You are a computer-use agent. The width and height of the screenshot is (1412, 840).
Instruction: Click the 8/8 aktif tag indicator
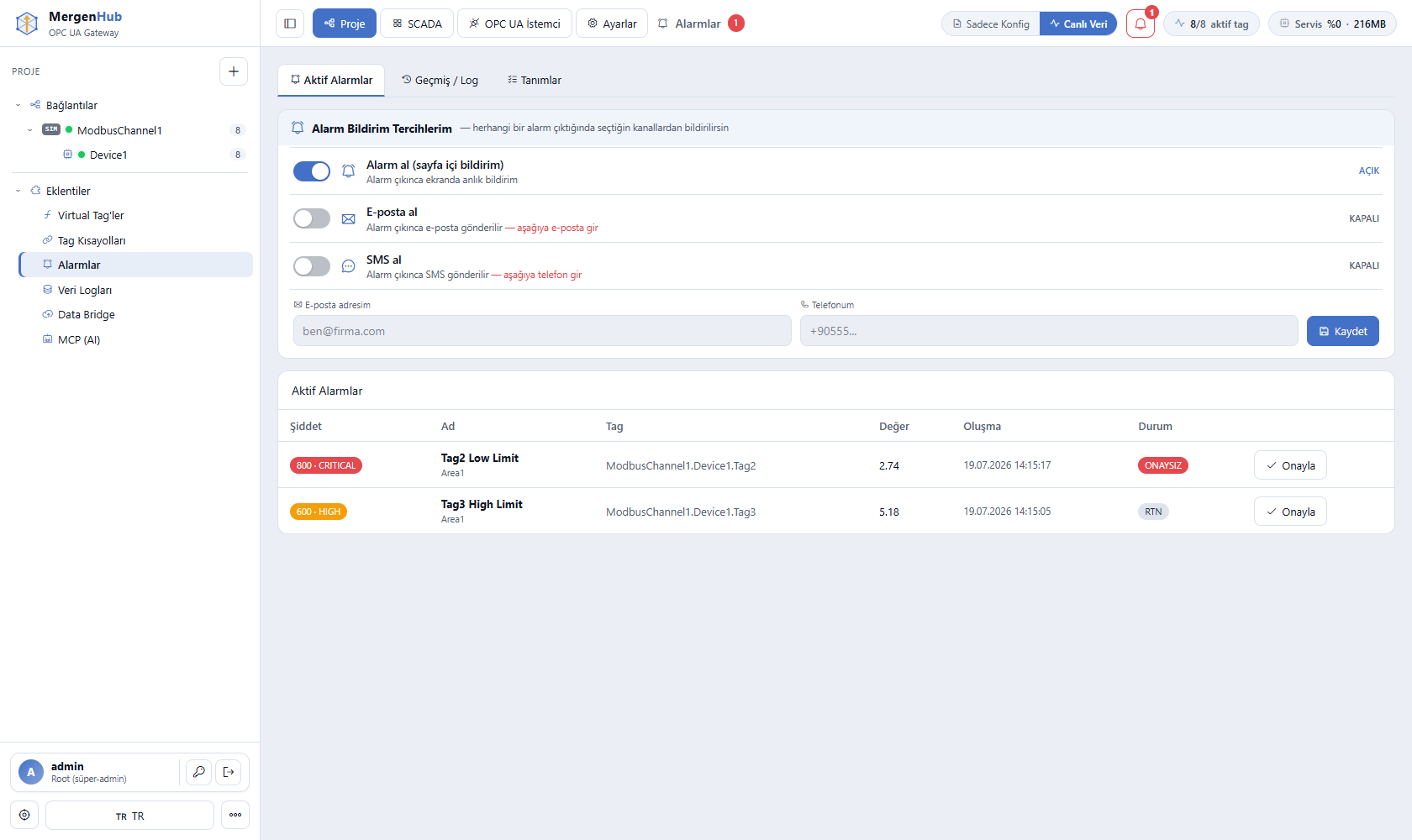1211,24
